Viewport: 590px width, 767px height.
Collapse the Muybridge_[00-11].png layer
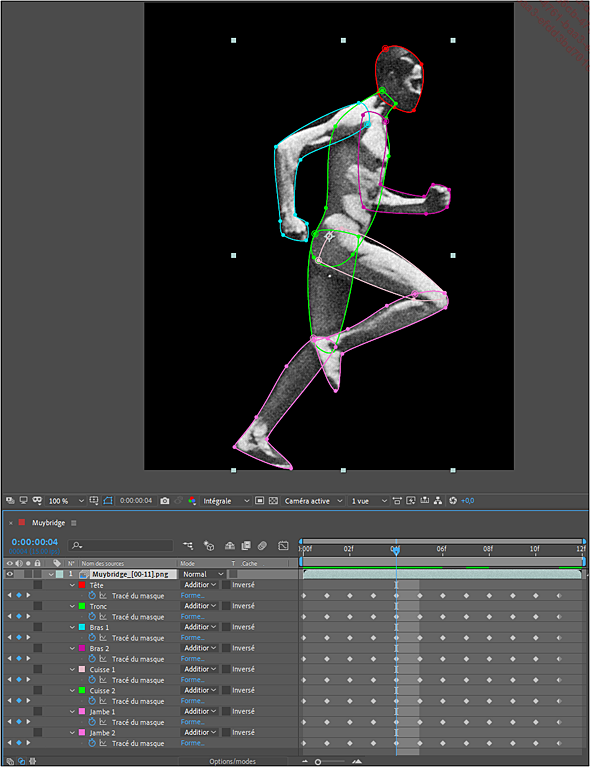[x=51, y=575]
